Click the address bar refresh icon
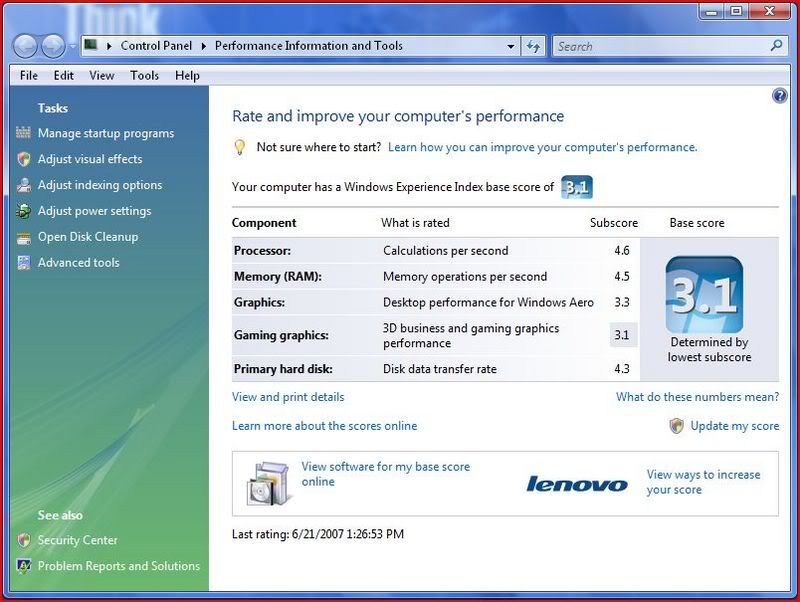Viewport: 800px width, 602px height. (x=533, y=46)
